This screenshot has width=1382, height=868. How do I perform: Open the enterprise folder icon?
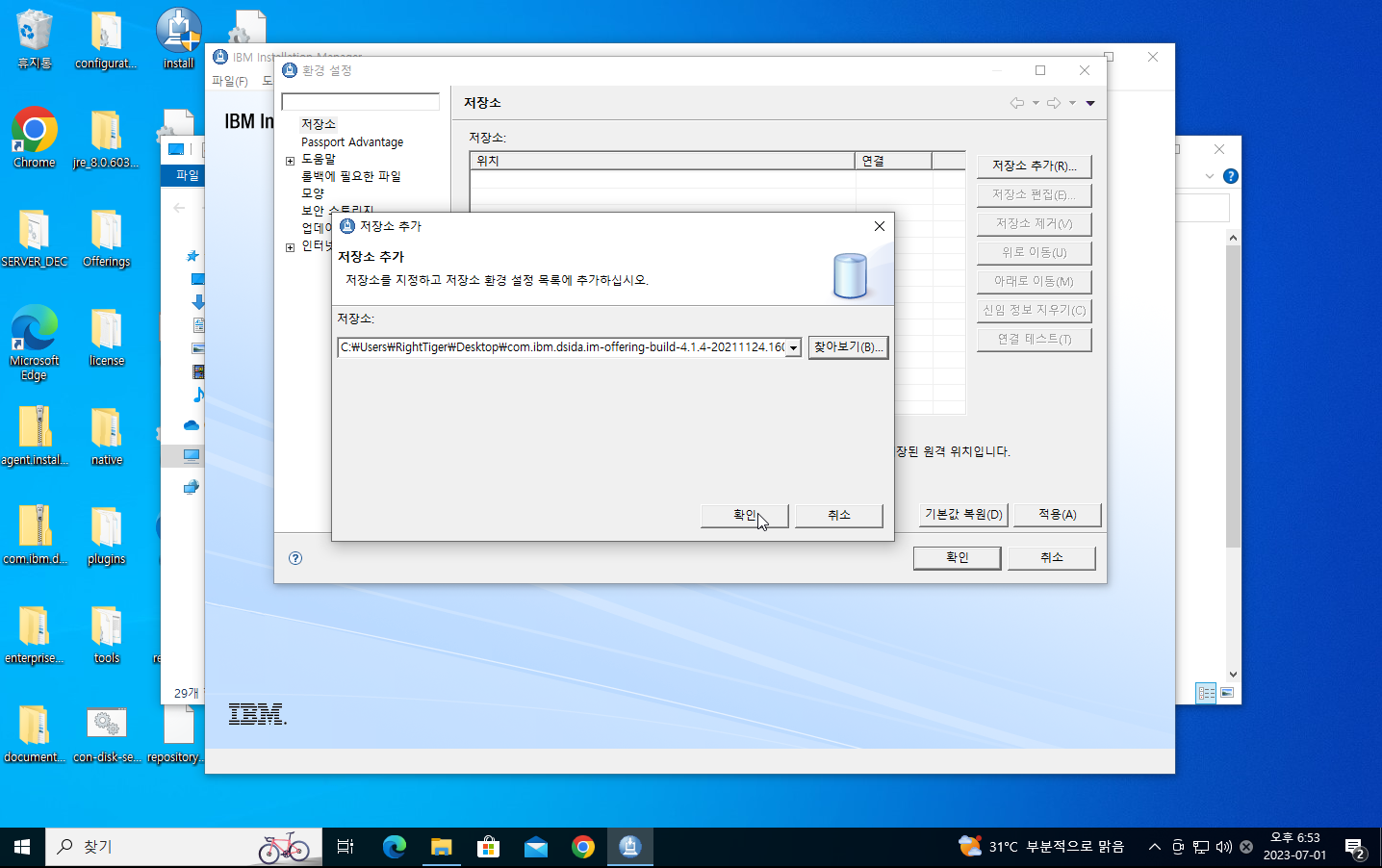(x=35, y=634)
